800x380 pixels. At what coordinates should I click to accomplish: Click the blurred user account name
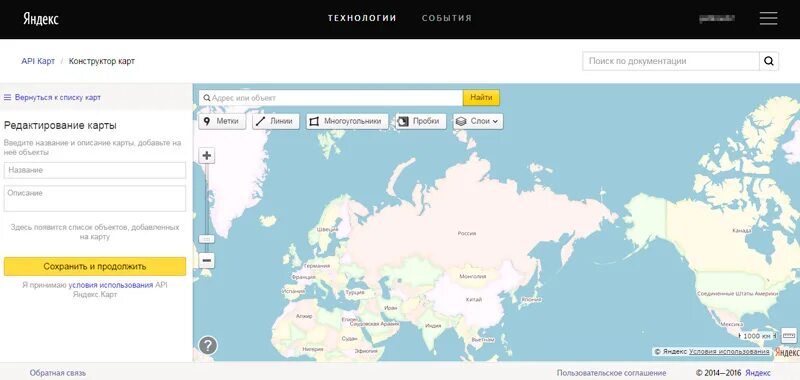point(717,18)
